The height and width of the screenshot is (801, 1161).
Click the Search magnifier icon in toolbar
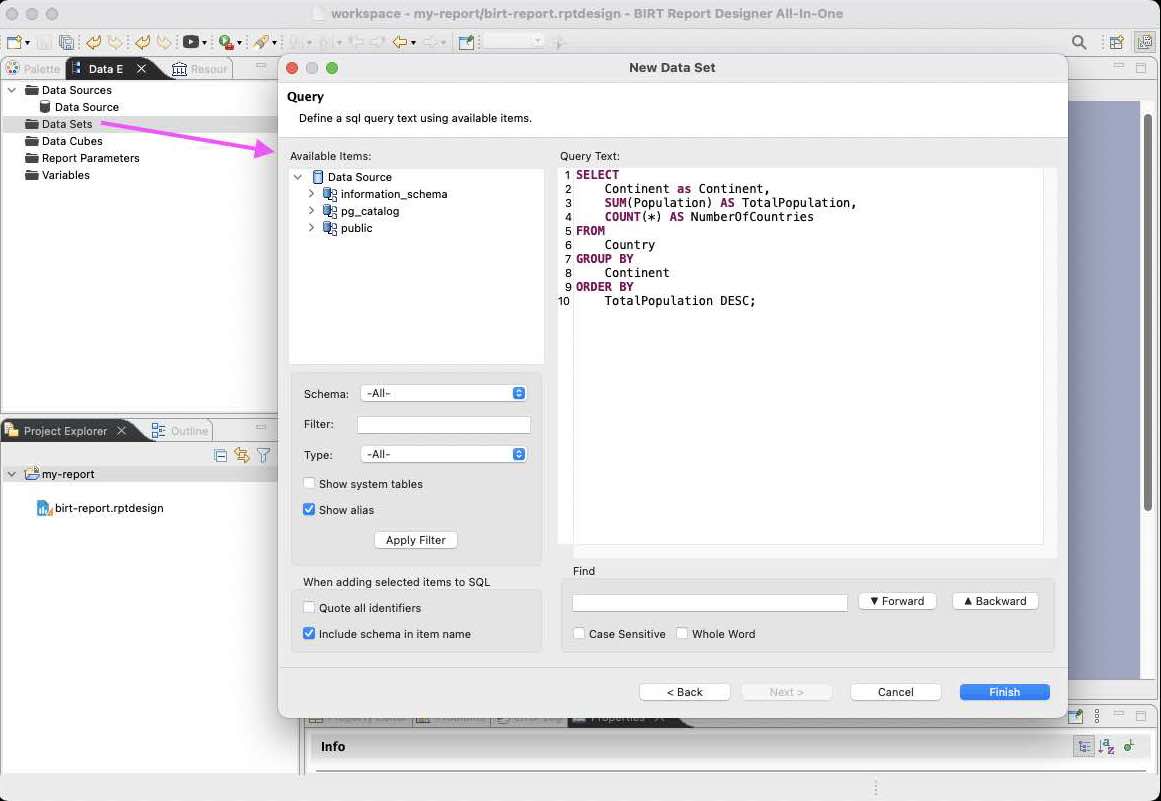pos(1079,42)
